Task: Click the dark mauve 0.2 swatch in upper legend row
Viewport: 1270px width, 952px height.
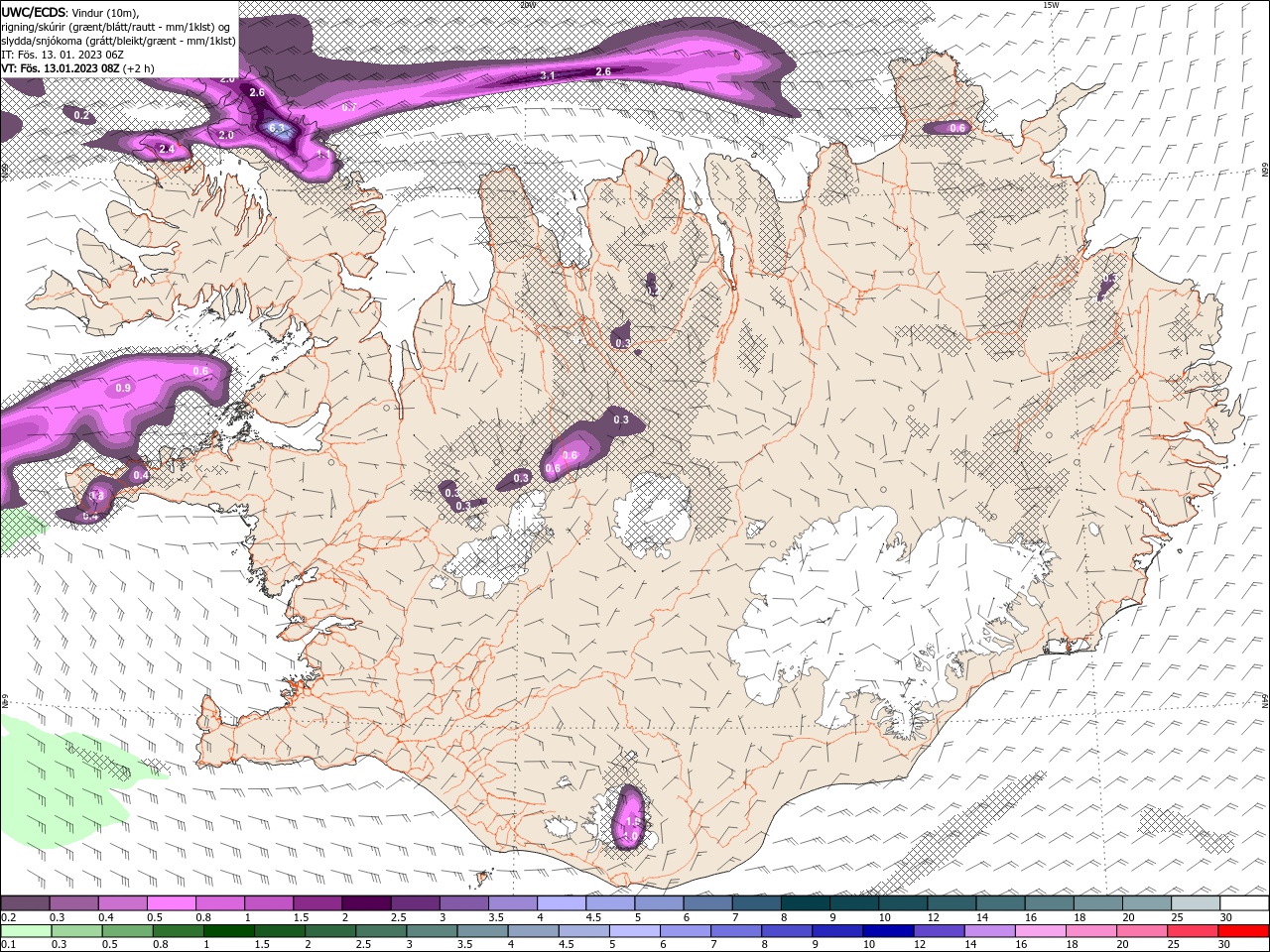Action: [x=25, y=903]
